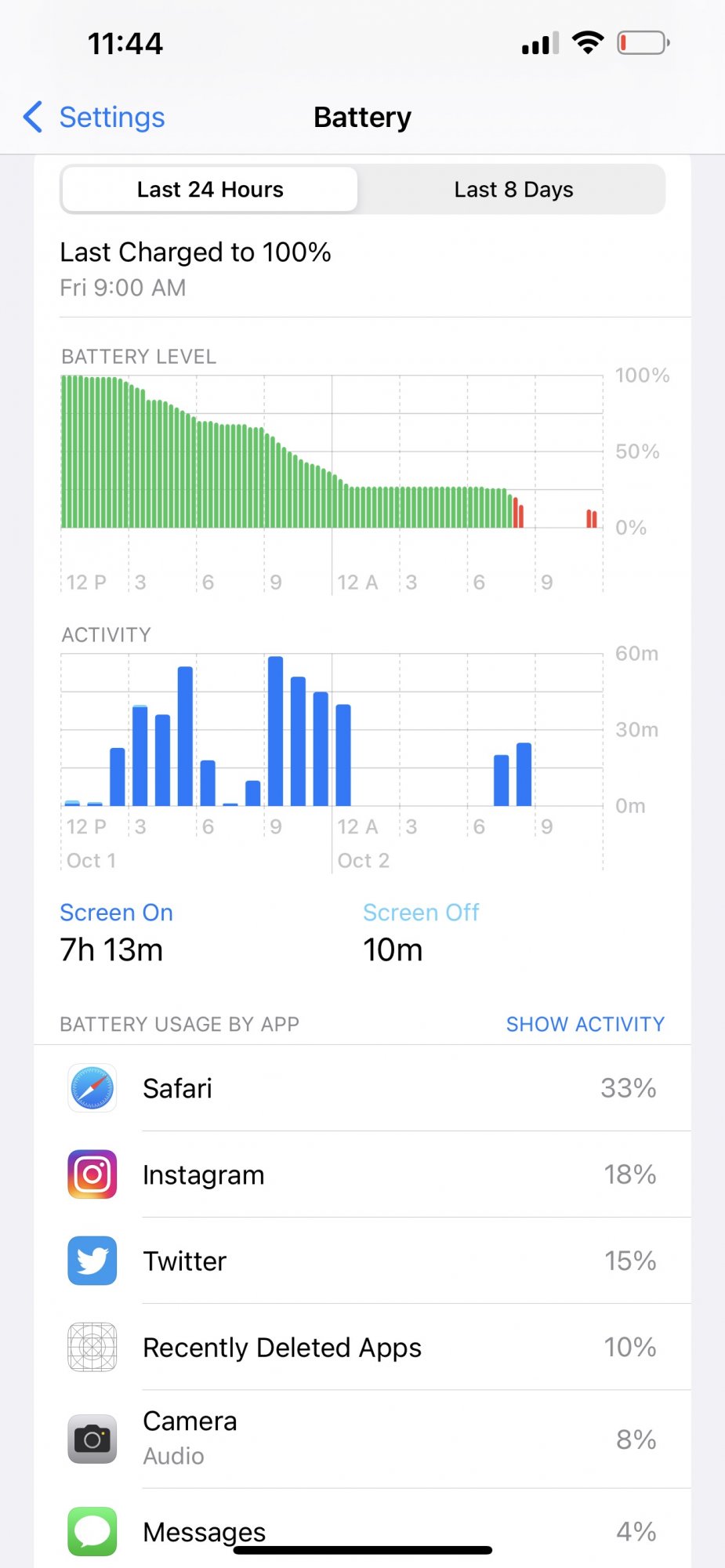Tap the Instagram app icon
This screenshot has height=1568, width=725.
click(92, 1174)
